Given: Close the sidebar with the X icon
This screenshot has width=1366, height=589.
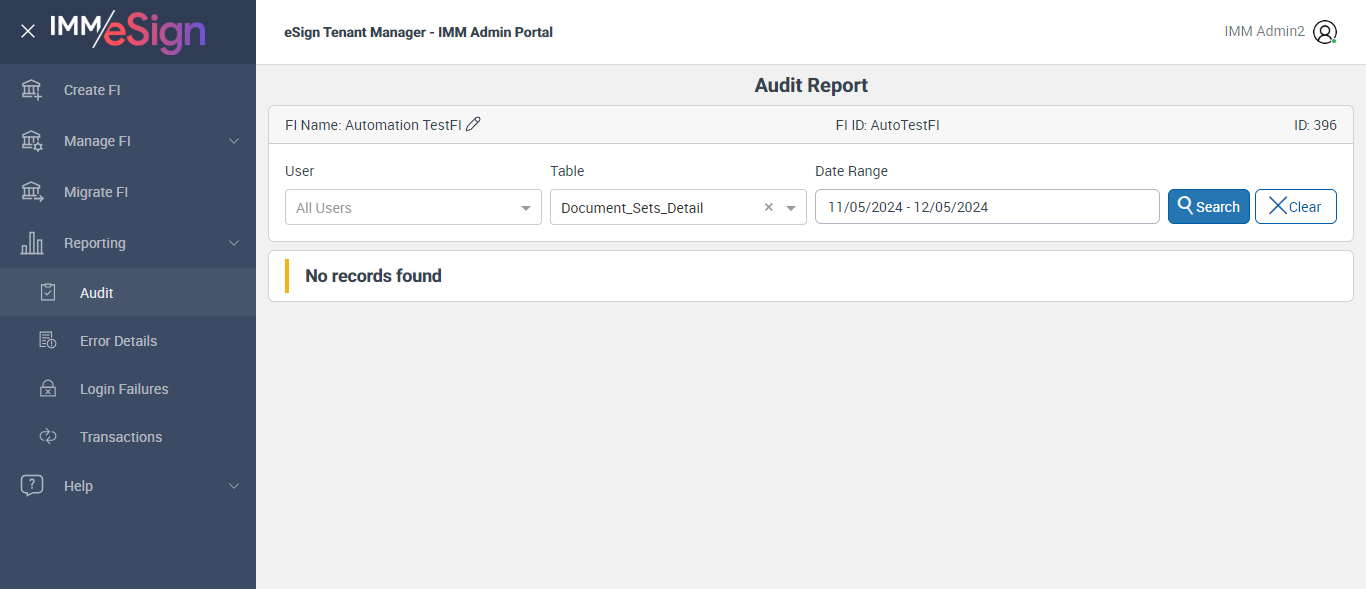Looking at the screenshot, I should pyautogui.click(x=28, y=31).
